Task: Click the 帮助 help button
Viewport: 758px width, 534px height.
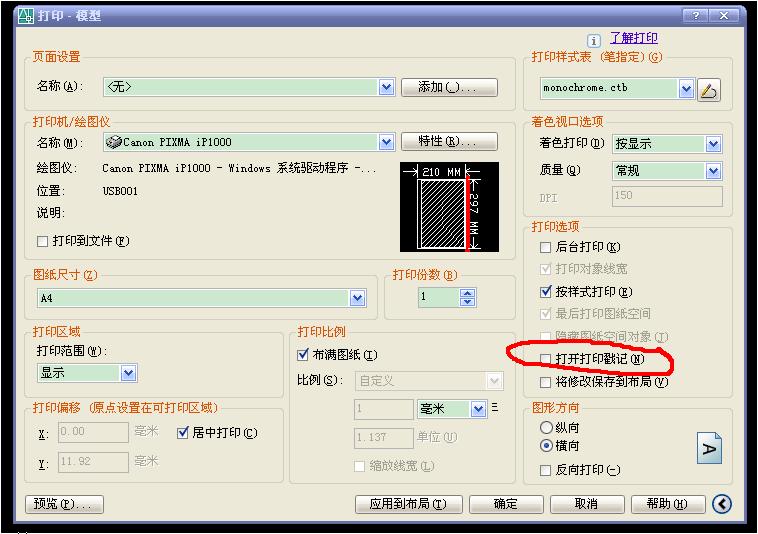Action: 668,505
